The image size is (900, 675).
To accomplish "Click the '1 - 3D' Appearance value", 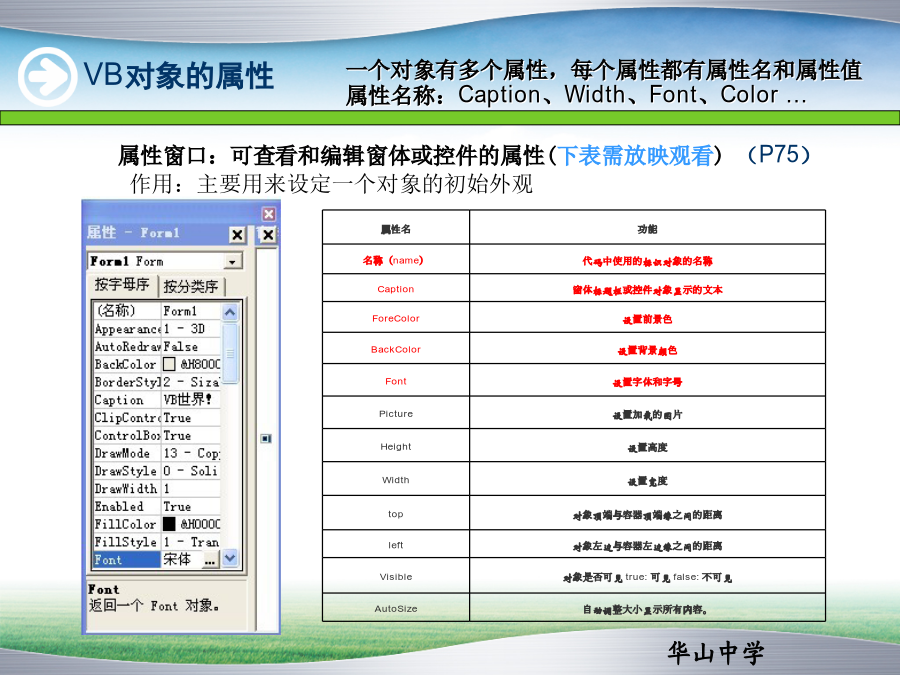I will click(191, 329).
